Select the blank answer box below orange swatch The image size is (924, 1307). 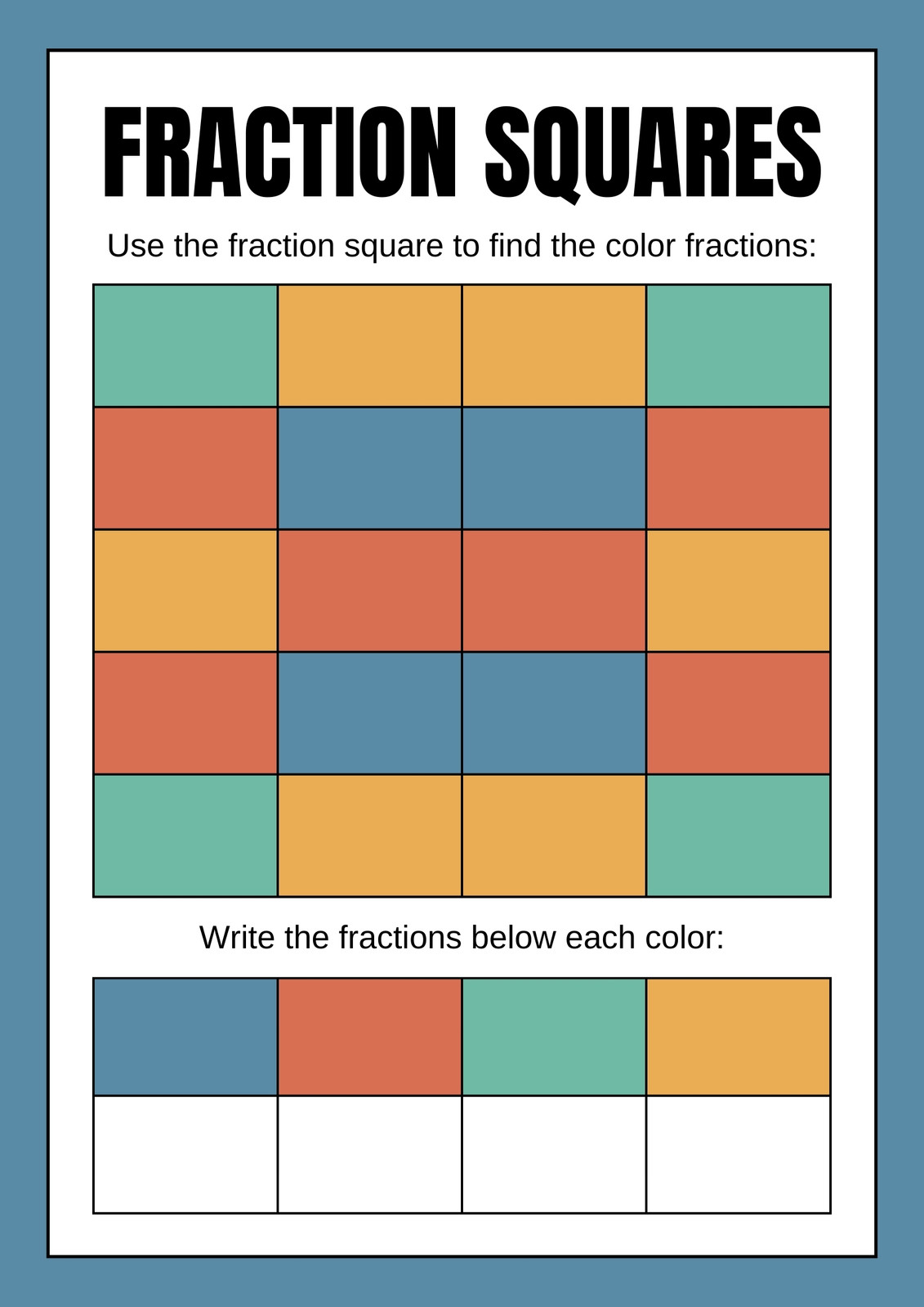pos(739,1154)
